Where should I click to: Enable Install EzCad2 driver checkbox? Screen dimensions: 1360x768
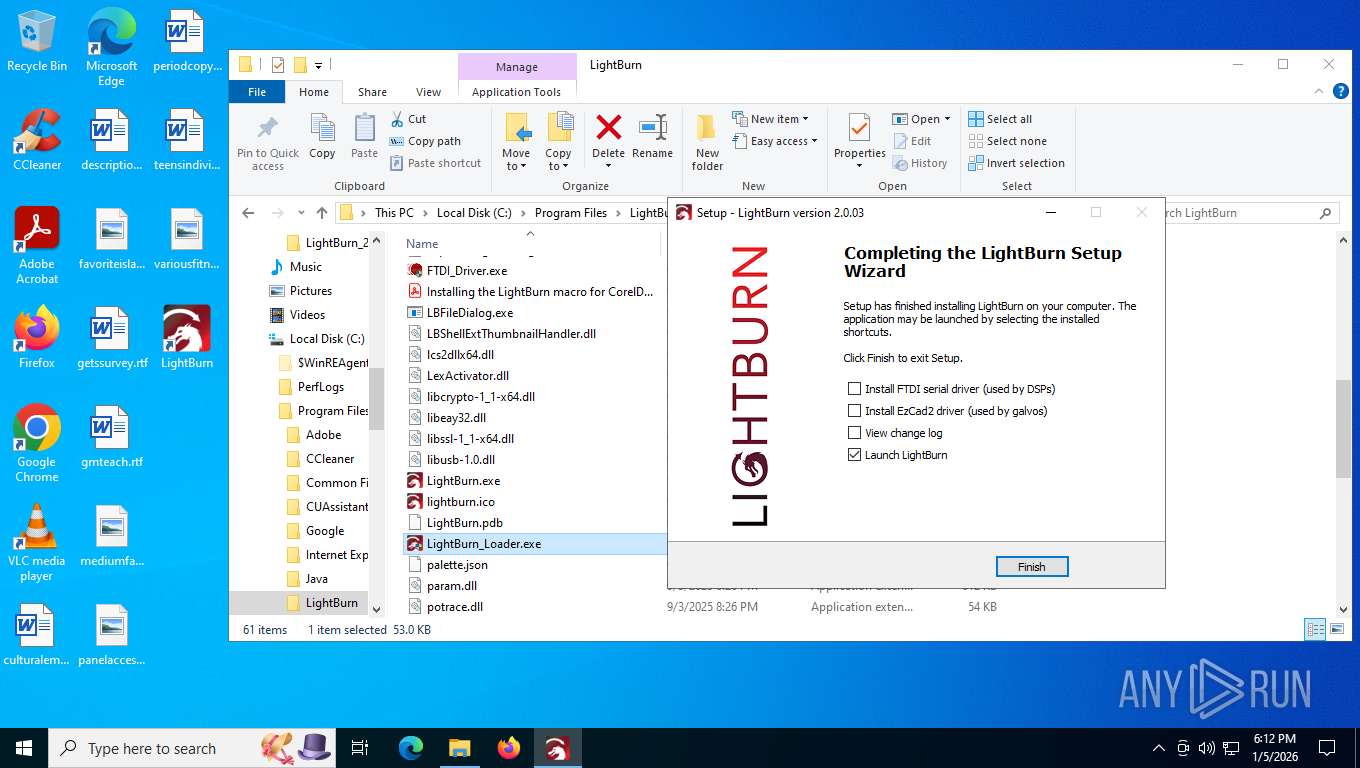pyautogui.click(x=854, y=411)
